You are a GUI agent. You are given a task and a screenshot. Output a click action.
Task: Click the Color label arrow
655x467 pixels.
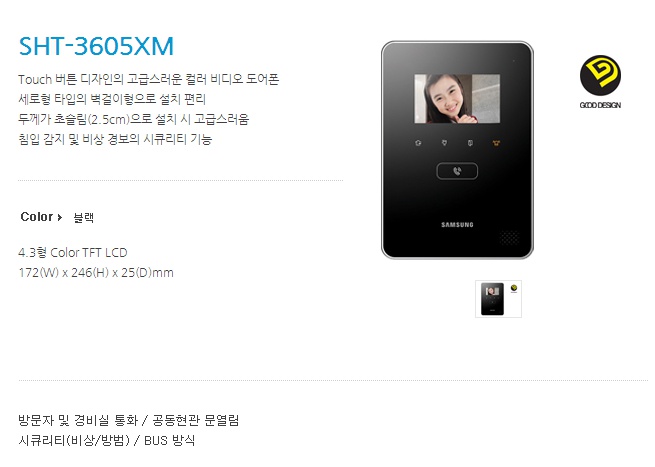[60, 217]
